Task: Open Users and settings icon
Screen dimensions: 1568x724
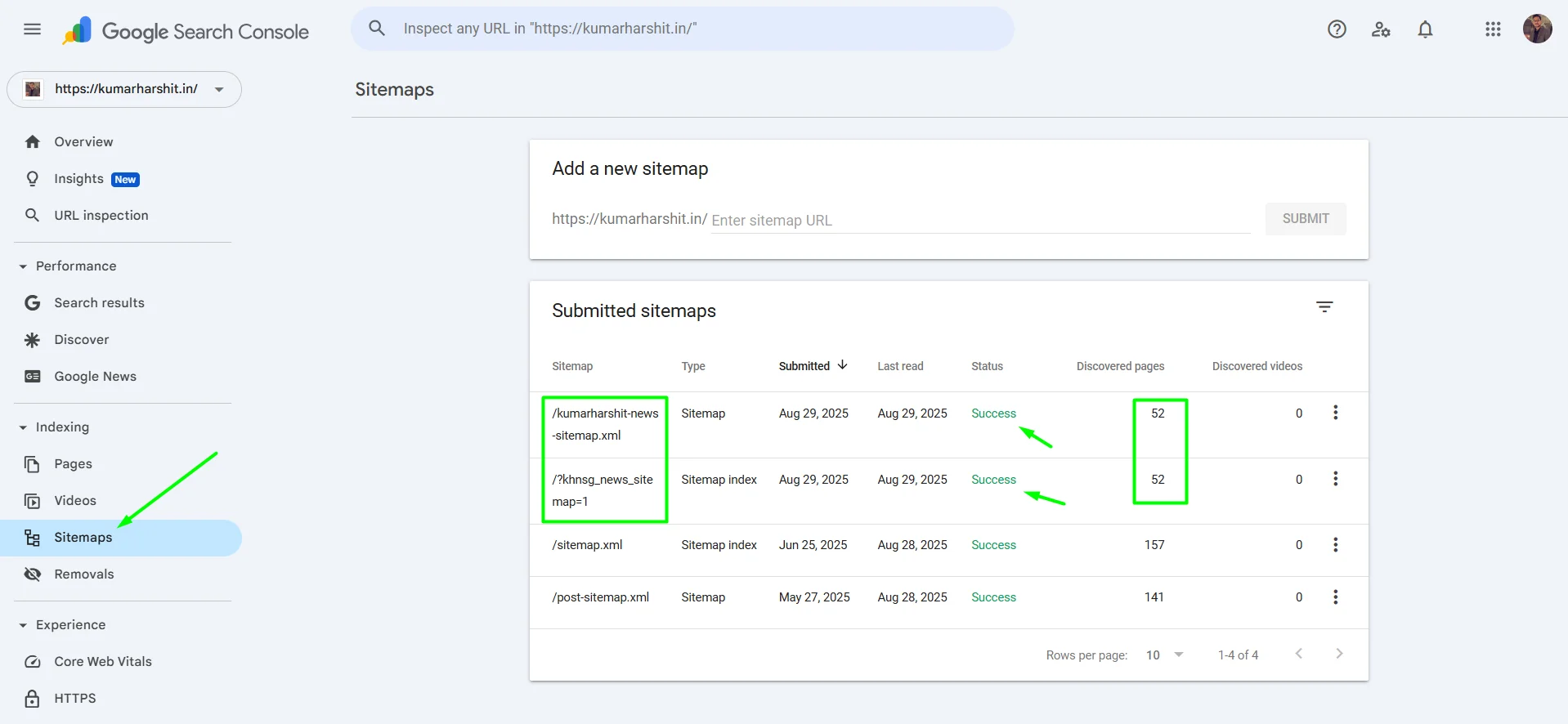Action: 1381,29
